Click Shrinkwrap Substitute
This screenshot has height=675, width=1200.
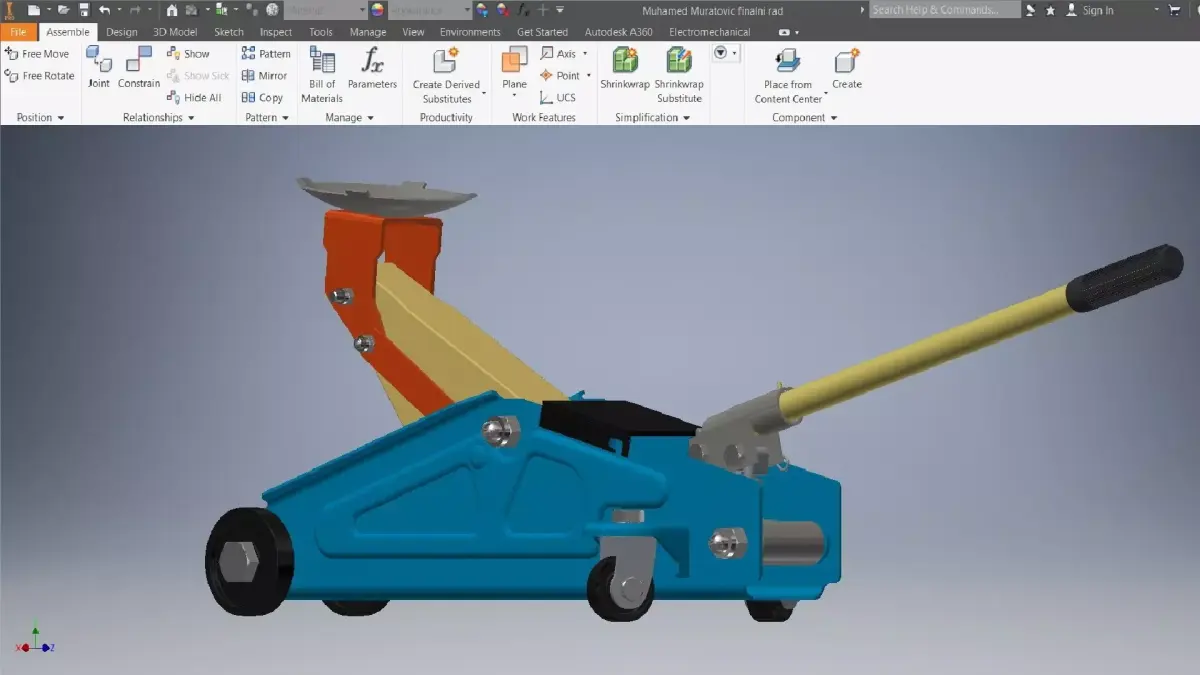[679, 75]
